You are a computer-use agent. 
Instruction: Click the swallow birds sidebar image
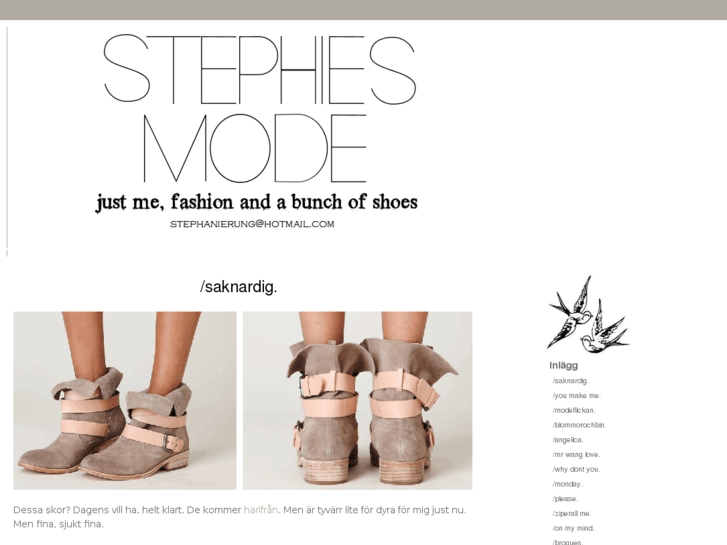[x=588, y=313]
